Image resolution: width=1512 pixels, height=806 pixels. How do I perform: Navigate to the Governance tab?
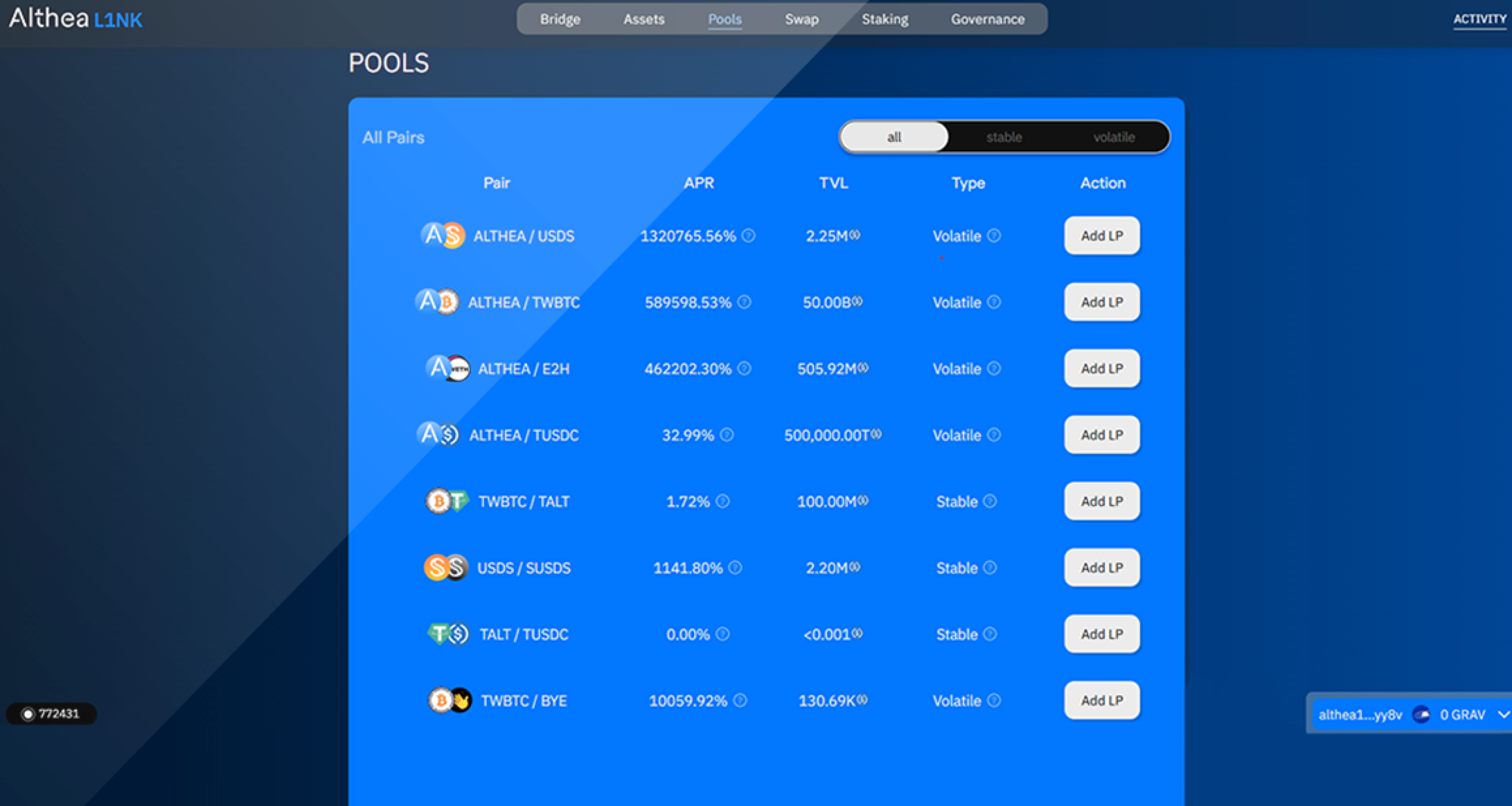tap(988, 19)
